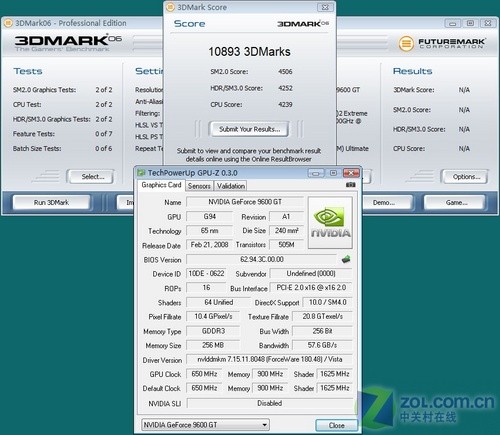
Task: Switch to the Validation tab
Action: (231, 186)
